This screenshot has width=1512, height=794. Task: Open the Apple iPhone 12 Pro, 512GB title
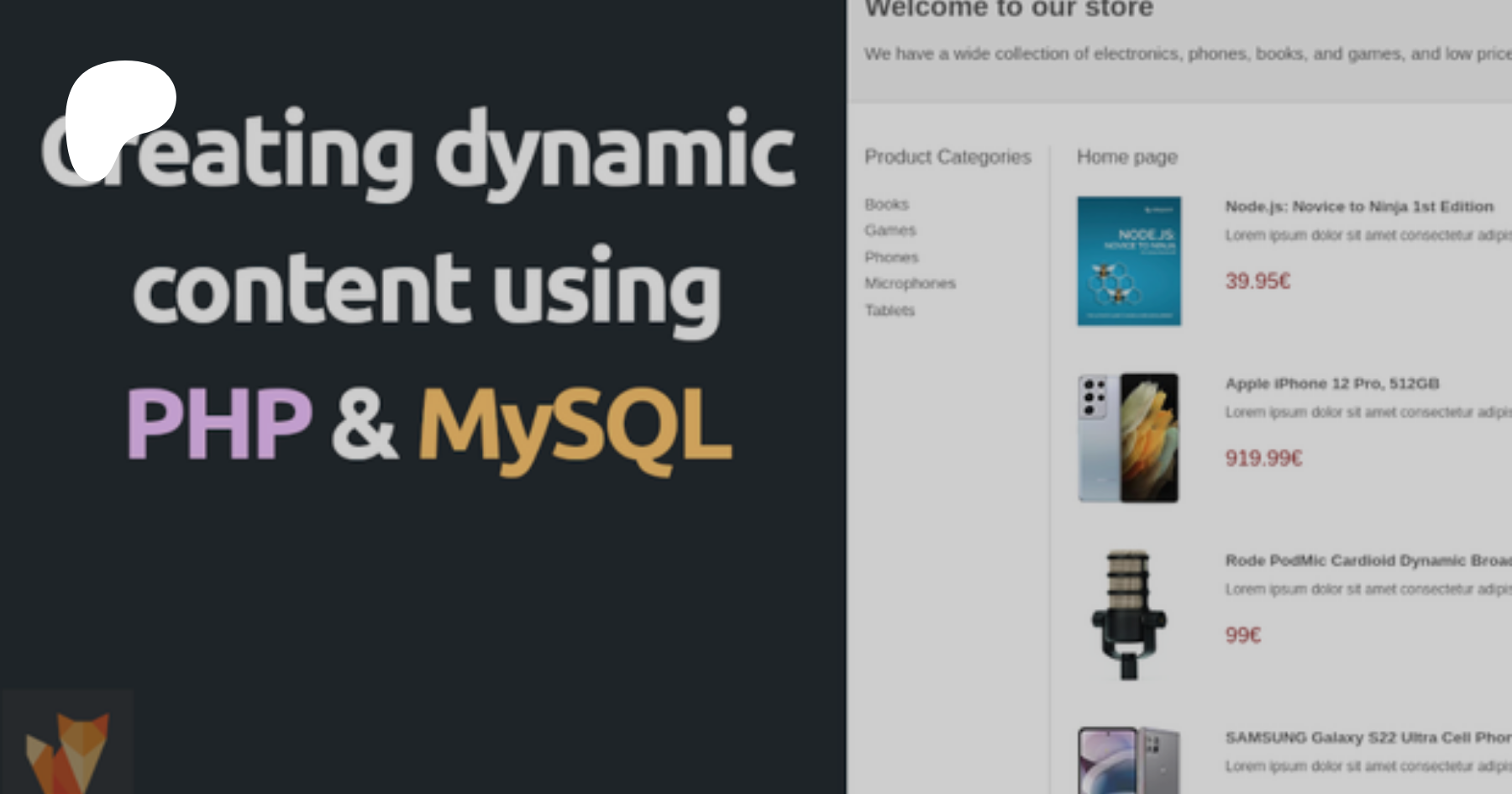1331,384
